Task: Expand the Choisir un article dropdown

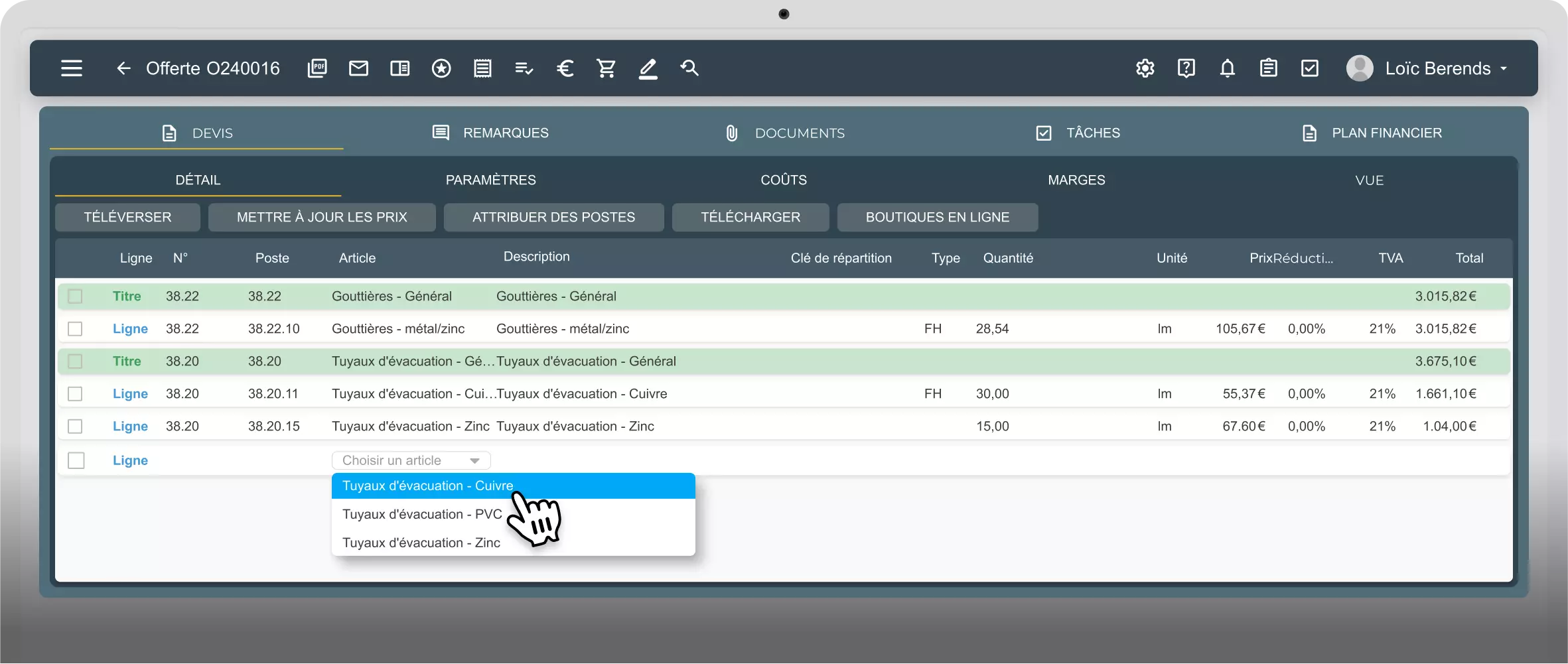Action: 411,460
